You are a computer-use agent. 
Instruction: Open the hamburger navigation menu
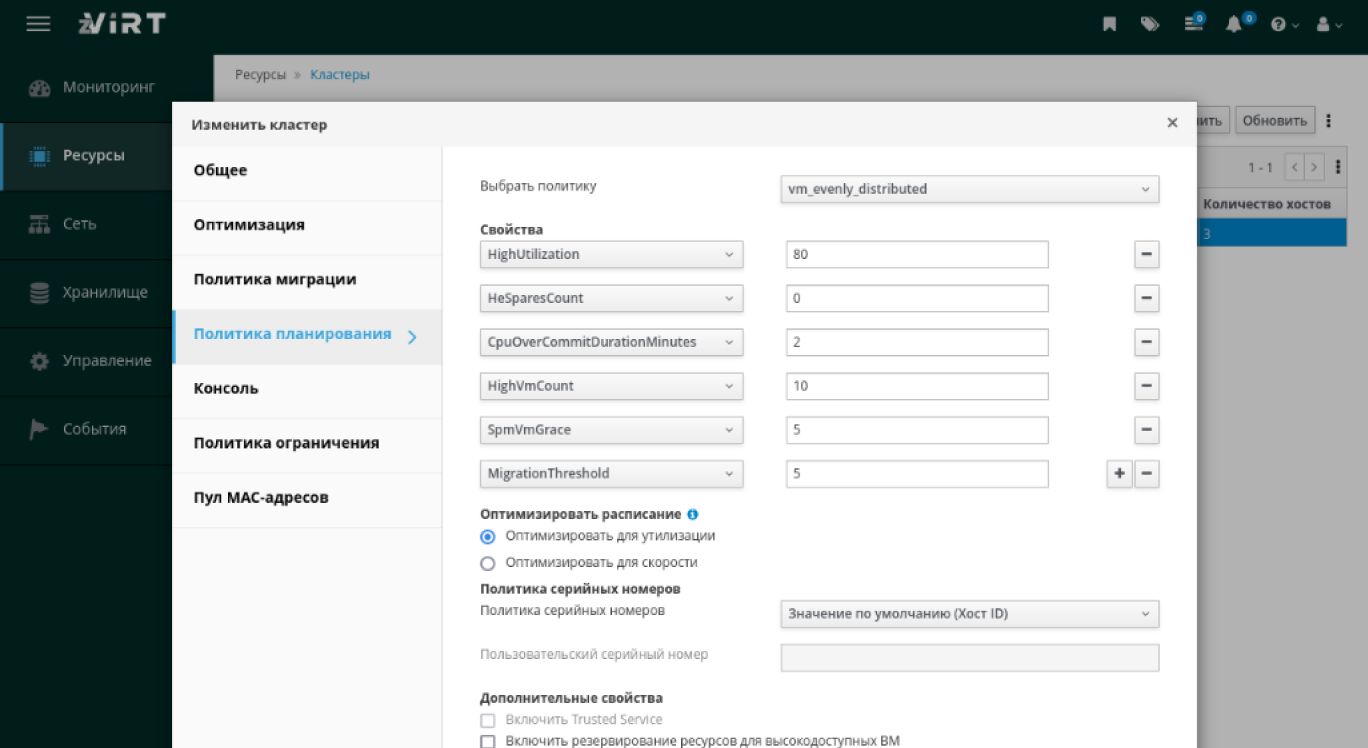[x=38, y=25]
